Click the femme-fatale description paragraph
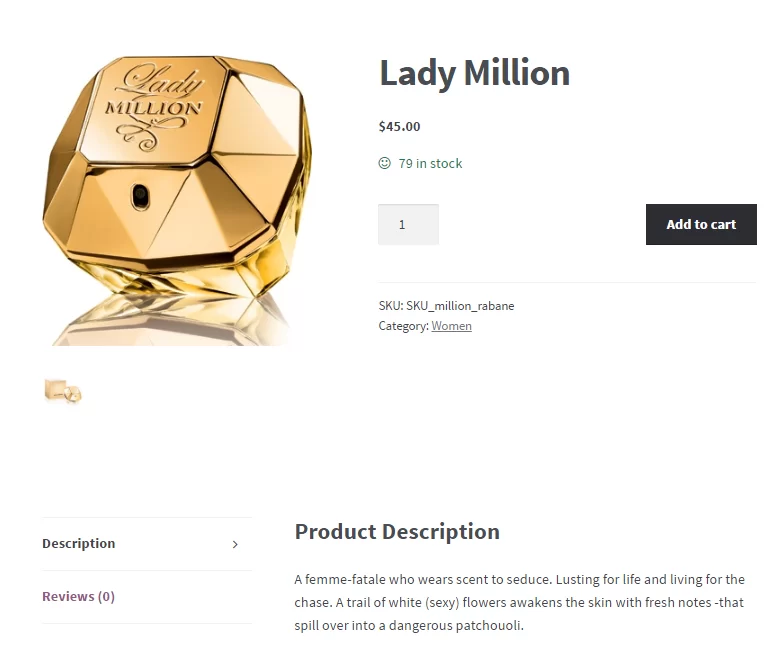 519,602
